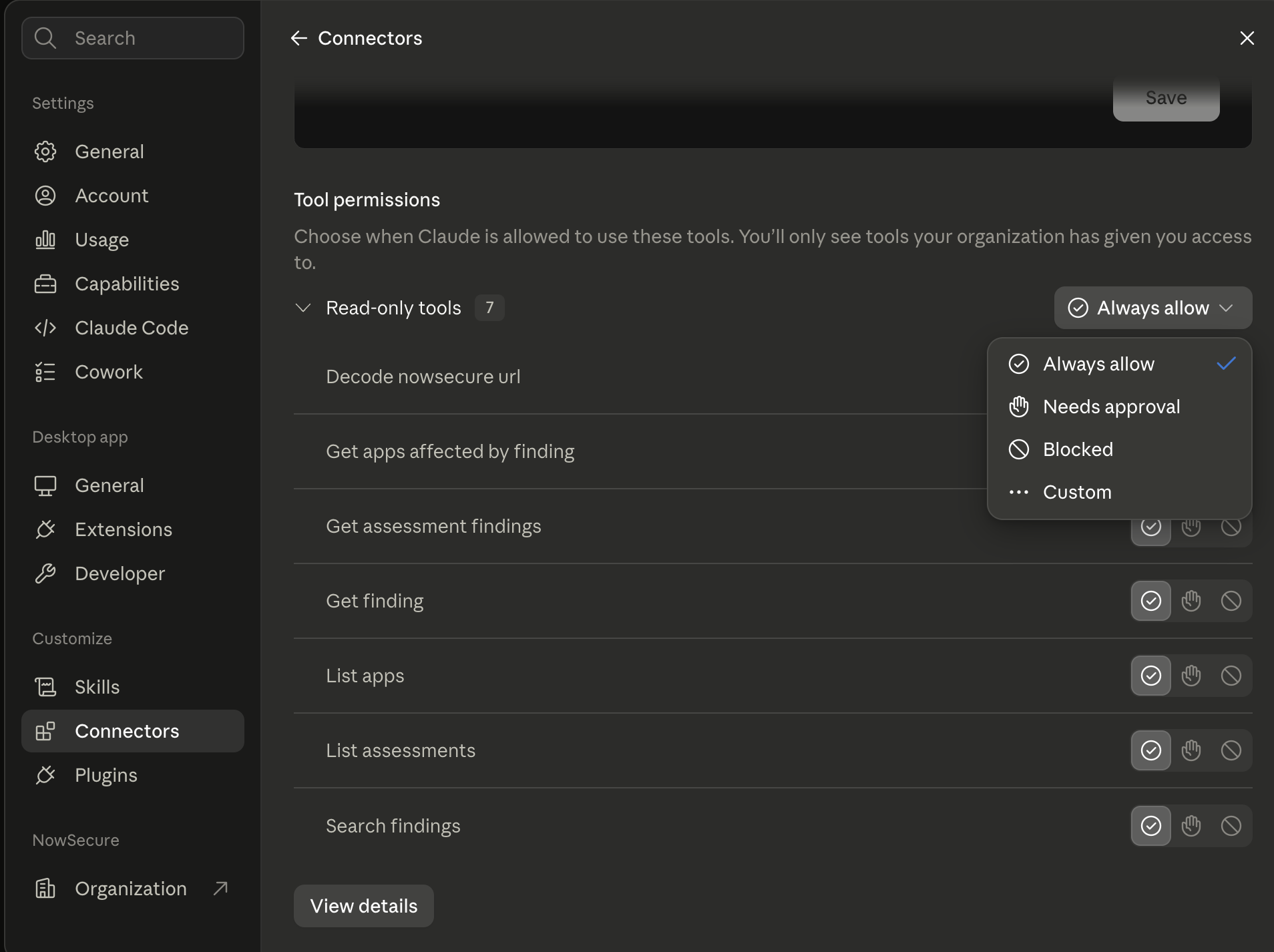The width and height of the screenshot is (1274, 952).
Task: Click the Skills scroll icon
Action: click(x=45, y=687)
